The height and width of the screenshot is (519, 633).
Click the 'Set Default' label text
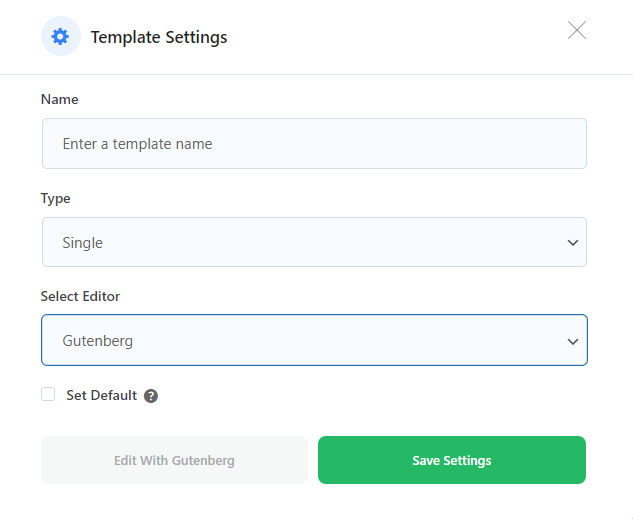coord(101,395)
